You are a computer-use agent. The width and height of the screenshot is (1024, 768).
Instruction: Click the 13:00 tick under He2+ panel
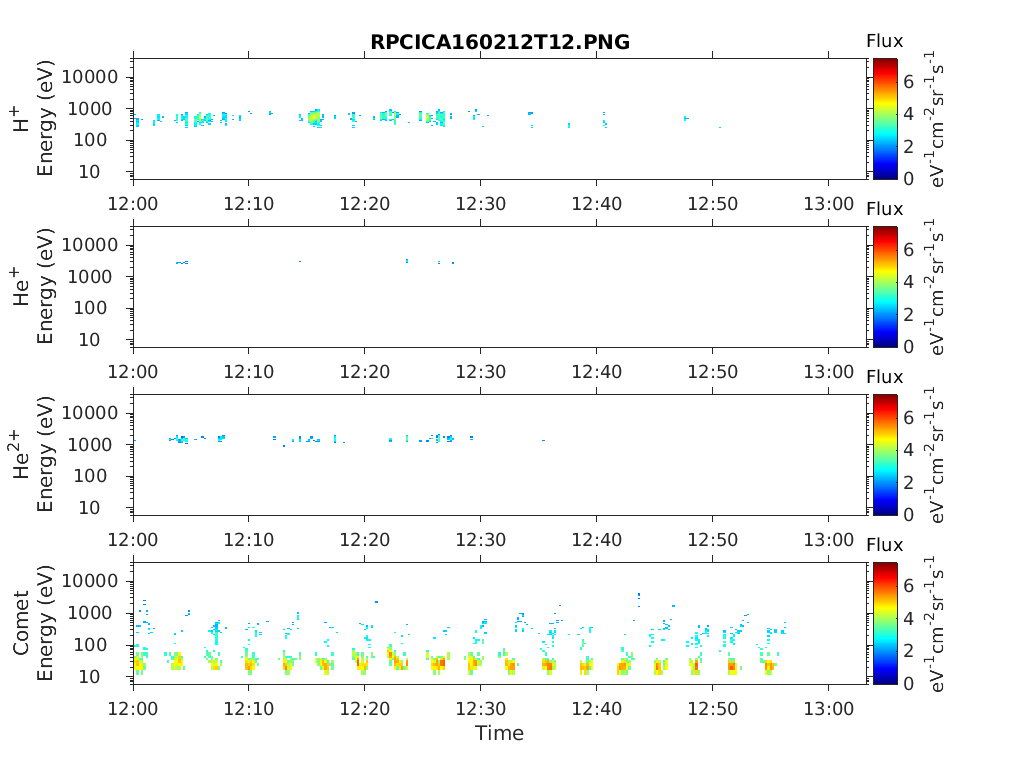pyautogui.click(x=829, y=540)
